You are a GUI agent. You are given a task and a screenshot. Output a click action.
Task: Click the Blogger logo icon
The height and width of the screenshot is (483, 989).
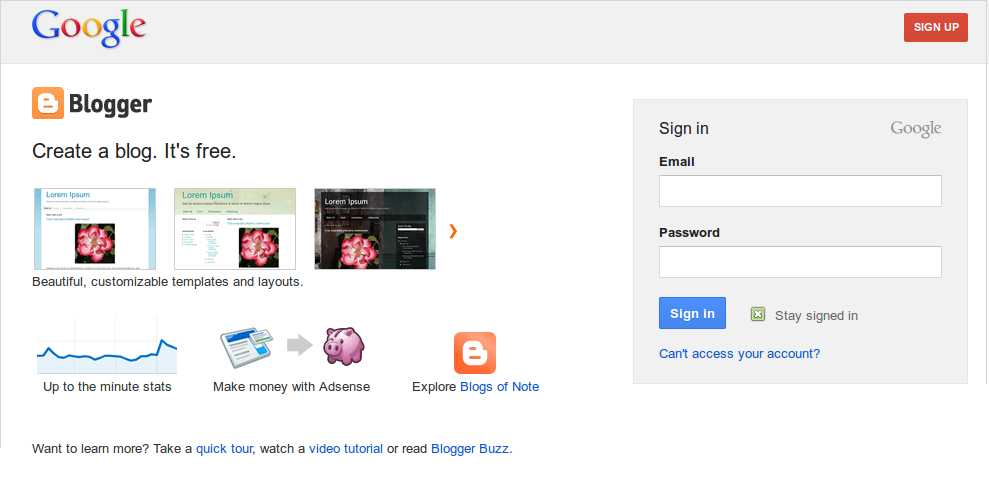[48, 103]
